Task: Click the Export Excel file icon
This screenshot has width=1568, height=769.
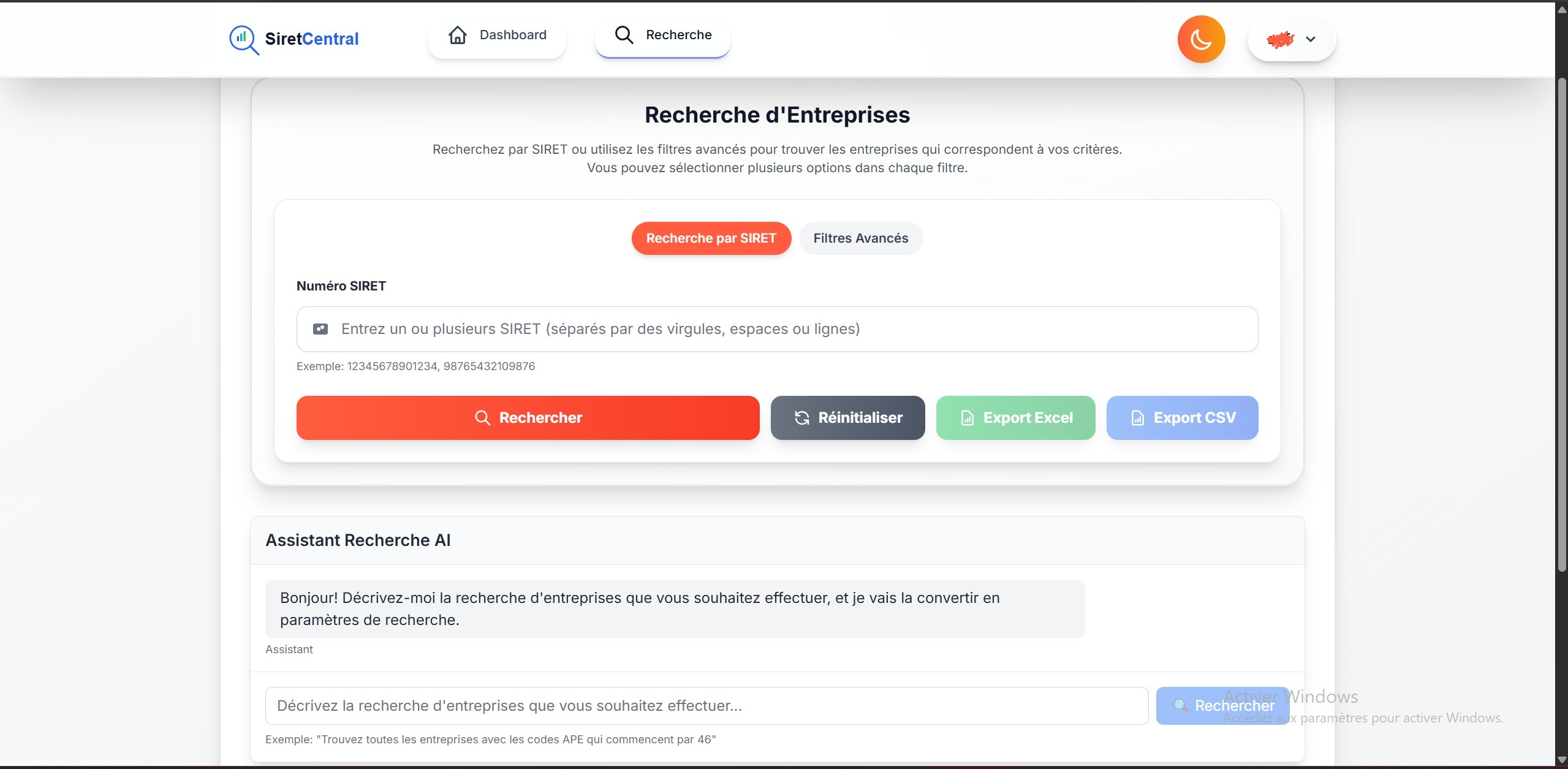Action: click(967, 418)
